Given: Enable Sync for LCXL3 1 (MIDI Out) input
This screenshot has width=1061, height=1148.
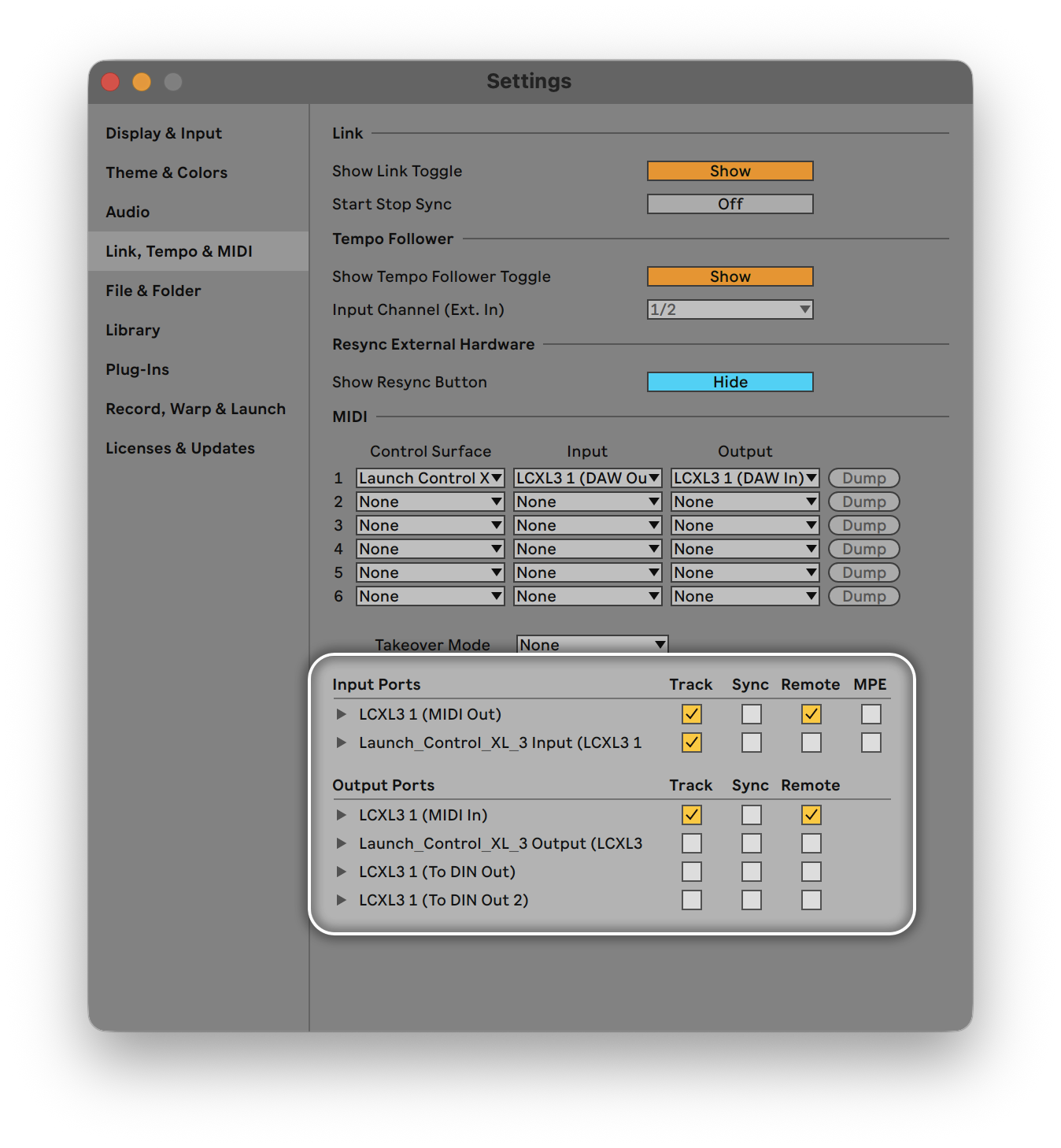Looking at the screenshot, I should tap(752, 714).
